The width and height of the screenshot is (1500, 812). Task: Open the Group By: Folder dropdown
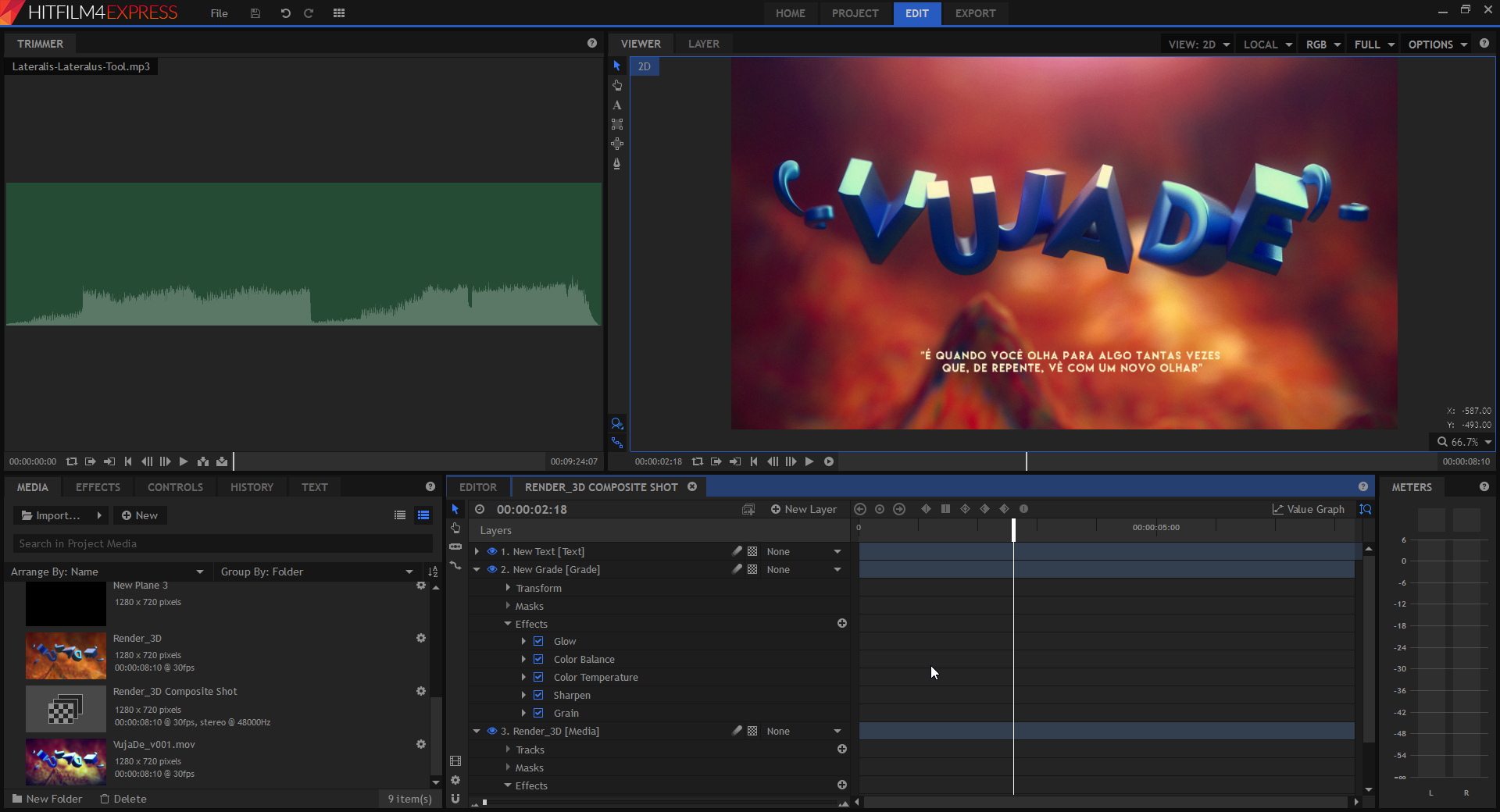coord(316,572)
